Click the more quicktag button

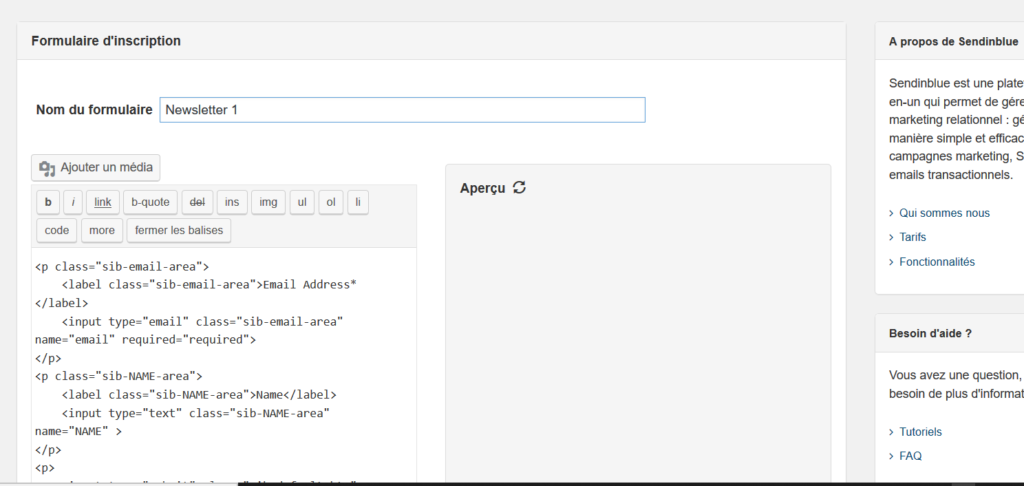pos(102,231)
